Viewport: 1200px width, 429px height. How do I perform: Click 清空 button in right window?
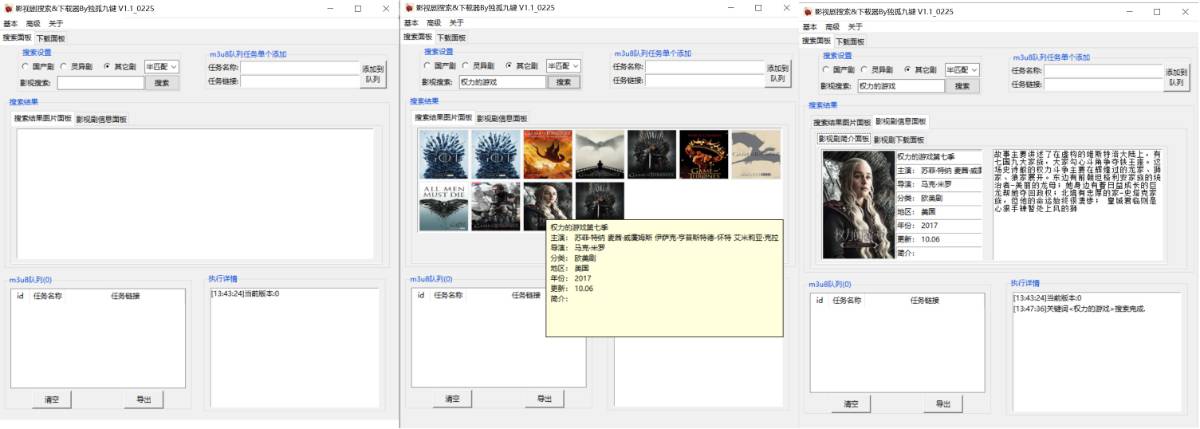click(851, 403)
